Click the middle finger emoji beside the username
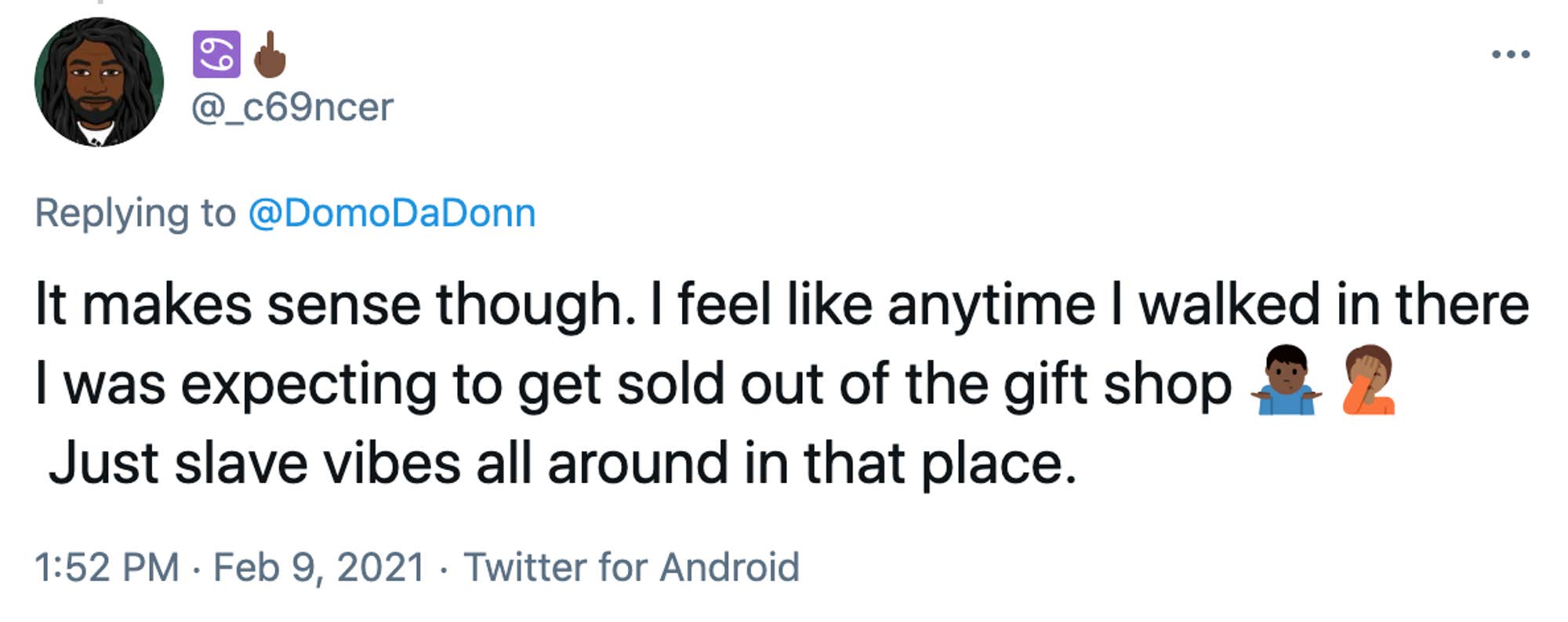This screenshot has width=1568, height=622. click(x=267, y=53)
